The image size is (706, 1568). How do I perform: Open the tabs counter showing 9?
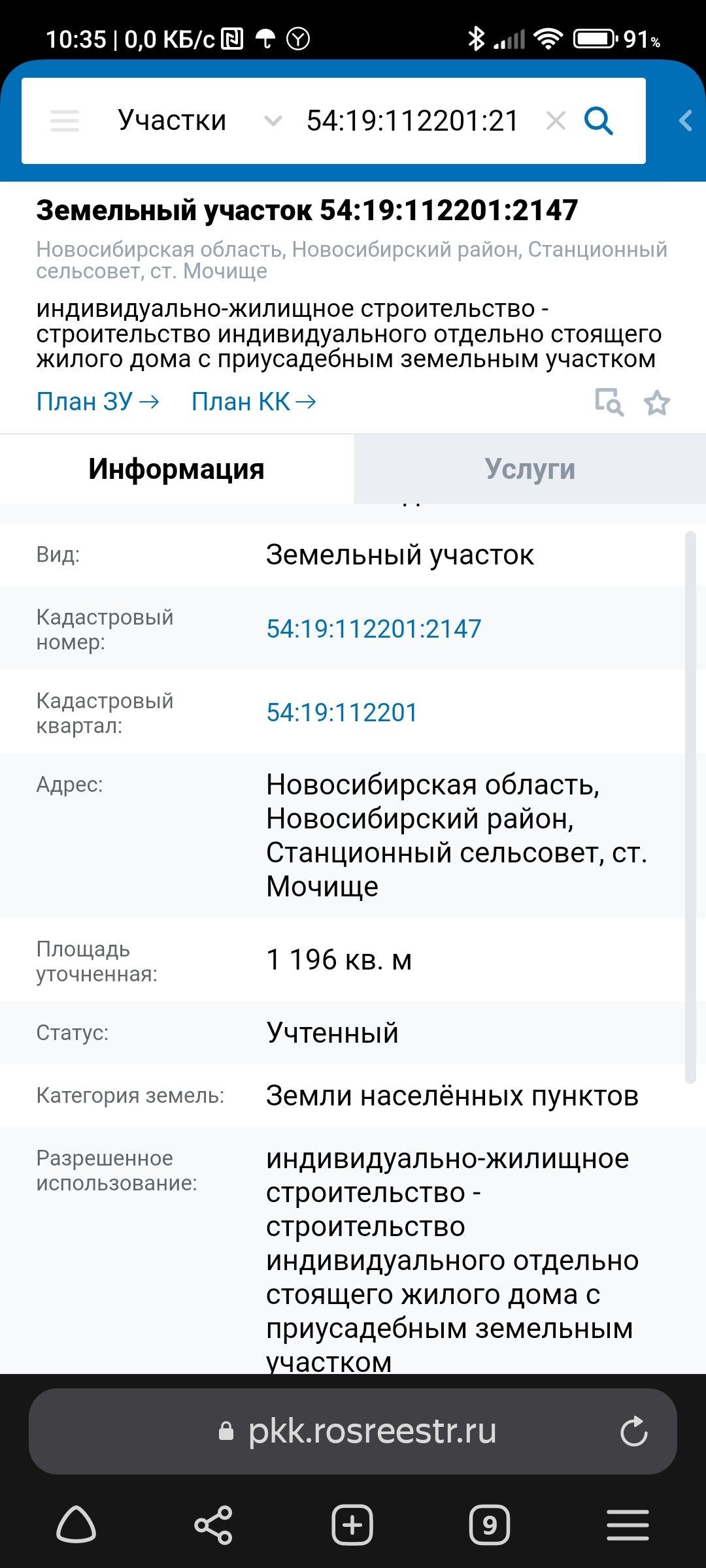click(489, 1525)
